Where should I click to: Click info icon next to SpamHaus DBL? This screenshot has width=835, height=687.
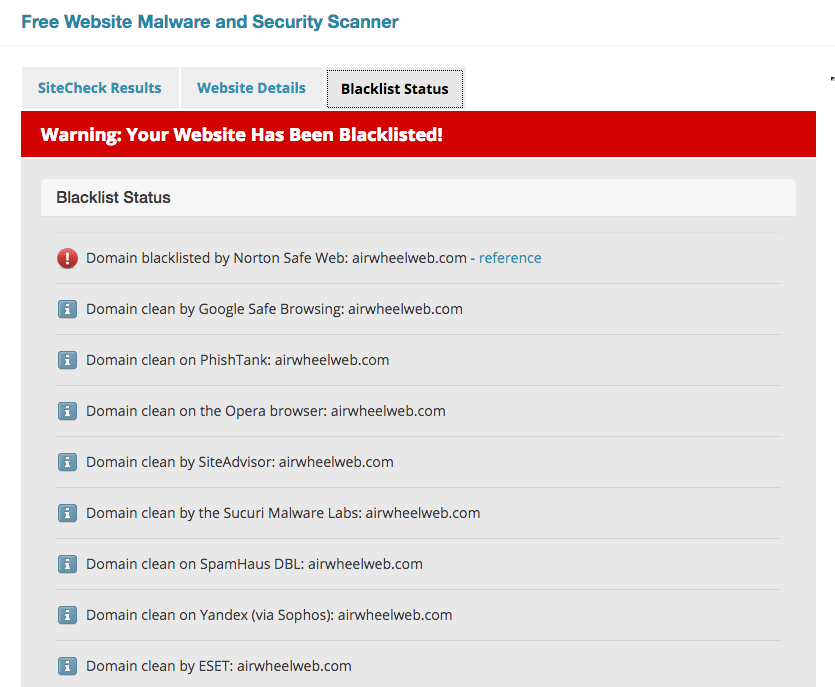point(67,564)
